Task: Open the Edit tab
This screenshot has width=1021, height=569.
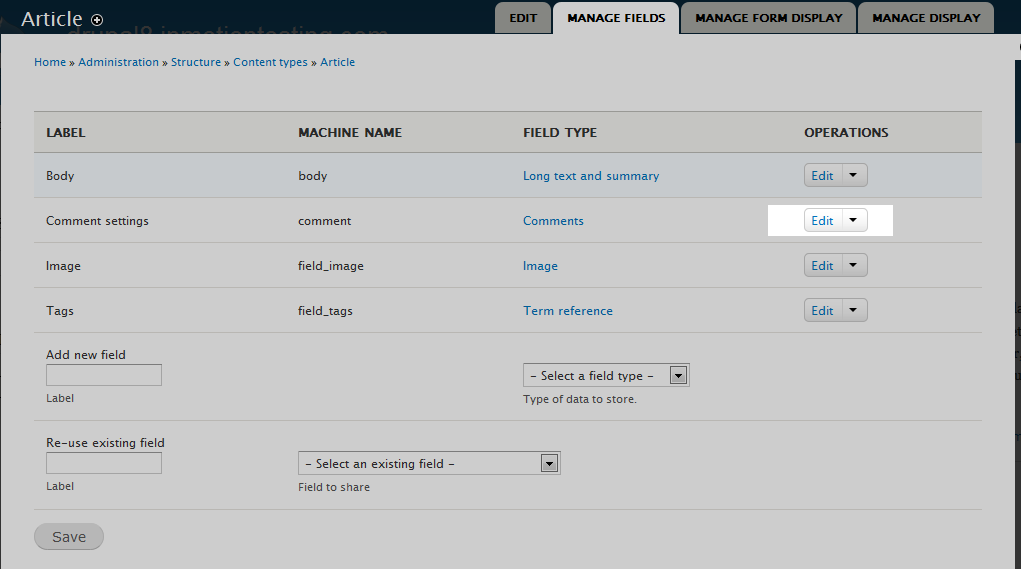Action: 523,18
